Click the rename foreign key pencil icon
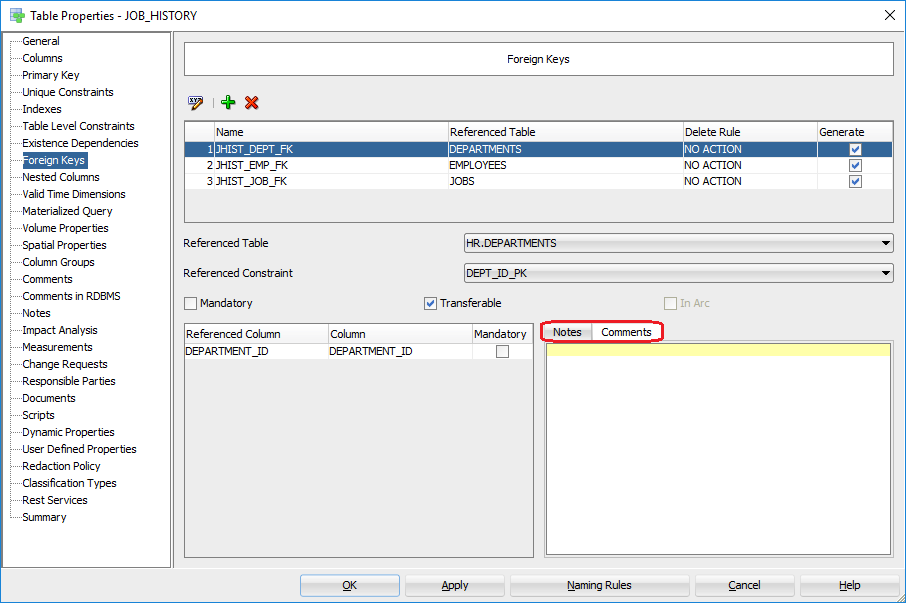 196,102
